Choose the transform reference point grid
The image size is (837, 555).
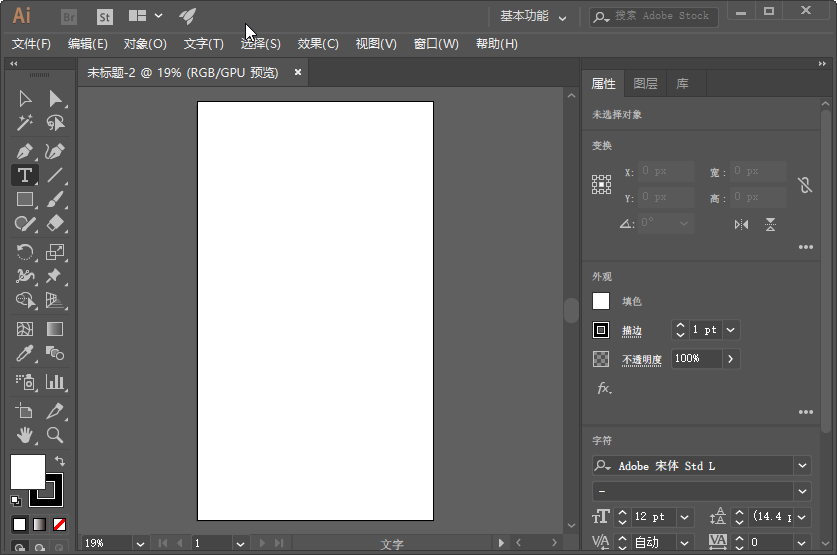[601, 185]
